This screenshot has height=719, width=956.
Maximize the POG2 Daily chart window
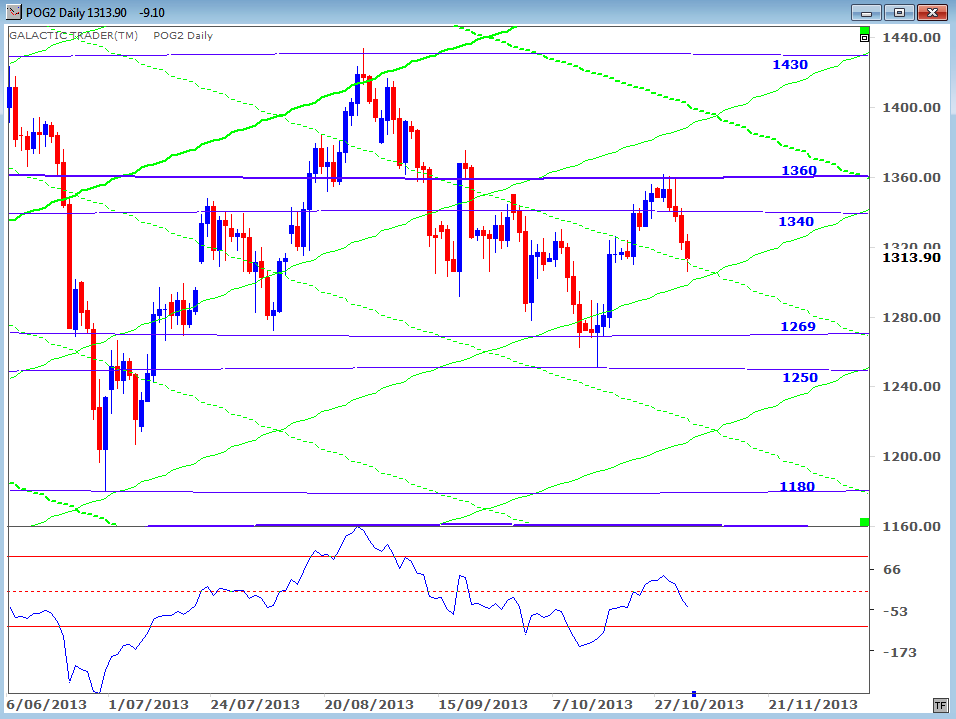pos(899,12)
